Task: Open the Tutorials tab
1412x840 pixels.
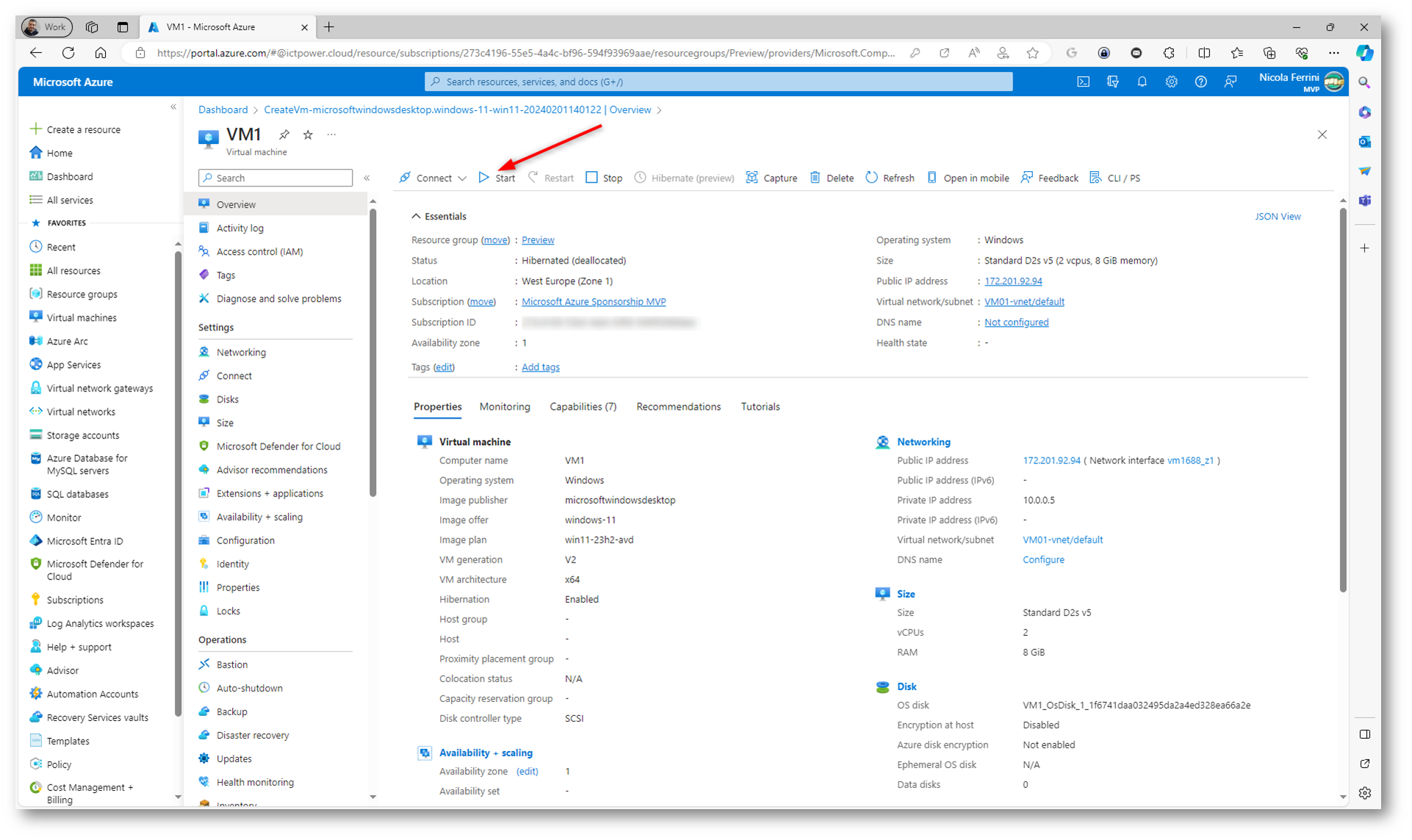Action: click(760, 407)
